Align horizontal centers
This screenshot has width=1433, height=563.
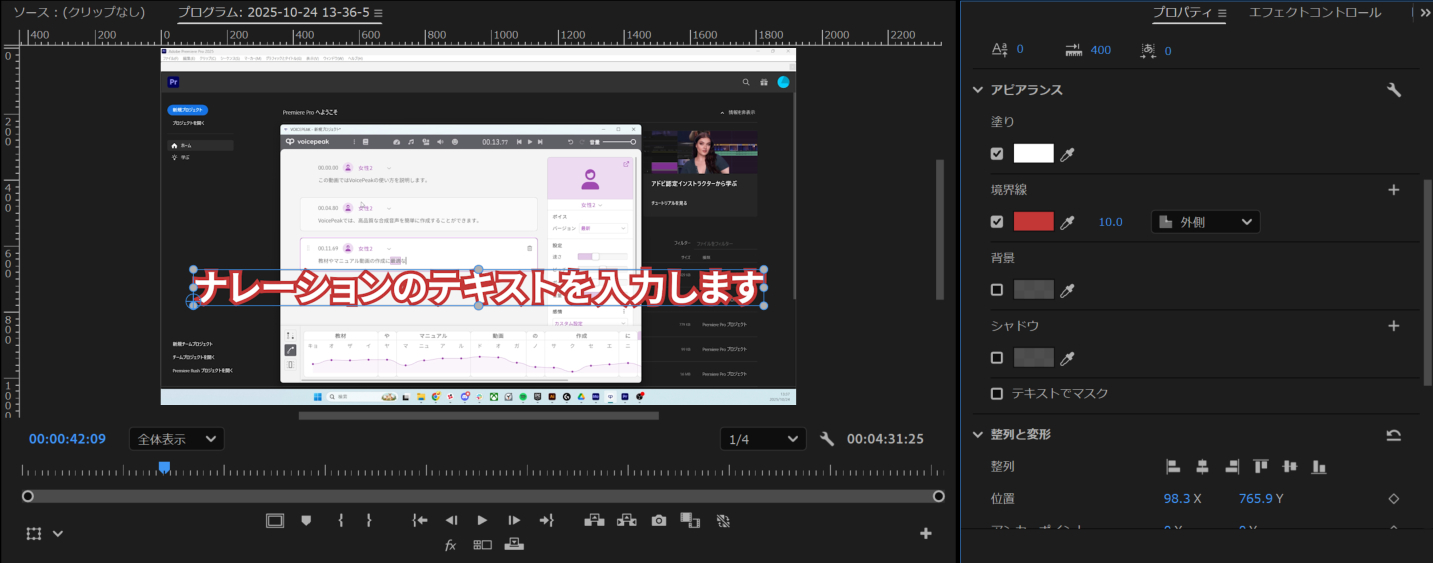(1202, 466)
